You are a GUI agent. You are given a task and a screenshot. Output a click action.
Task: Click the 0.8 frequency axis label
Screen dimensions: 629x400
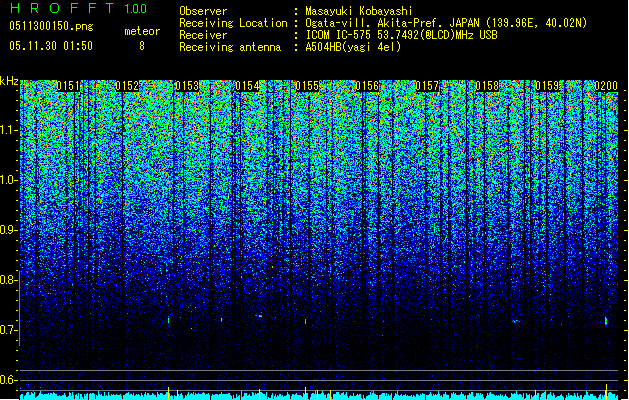pos(8,280)
